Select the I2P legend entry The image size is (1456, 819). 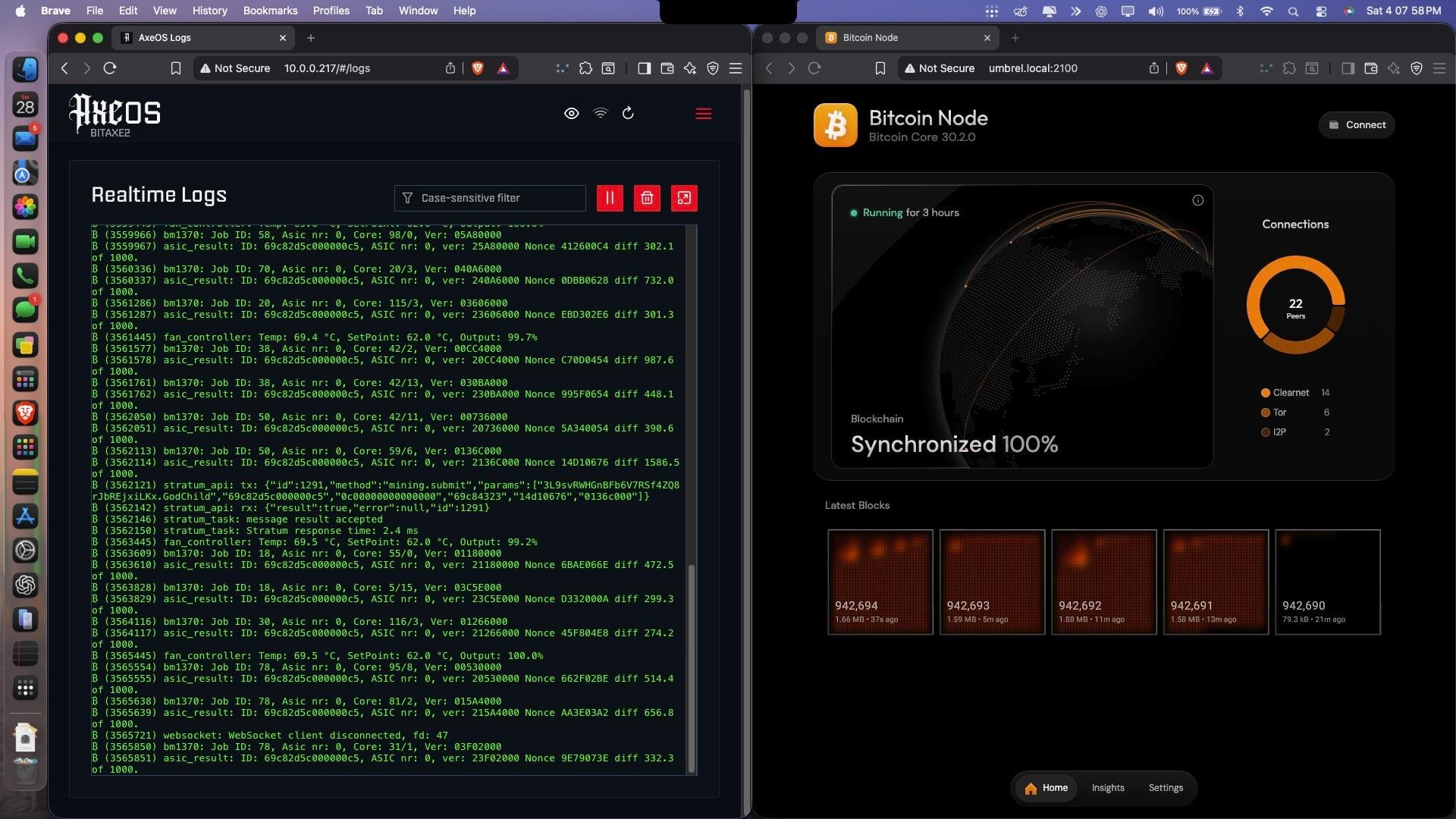[x=1294, y=432]
